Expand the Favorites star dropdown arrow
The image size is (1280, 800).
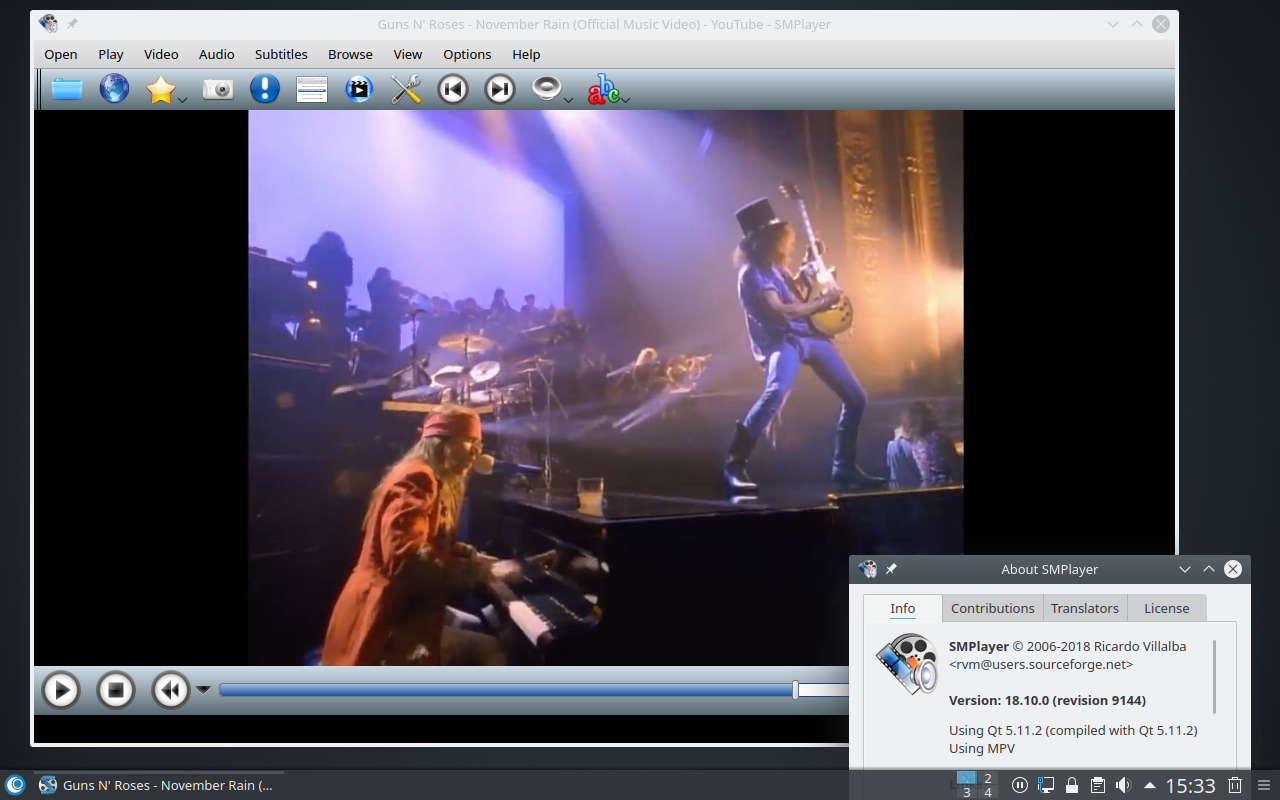tap(183, 99)
